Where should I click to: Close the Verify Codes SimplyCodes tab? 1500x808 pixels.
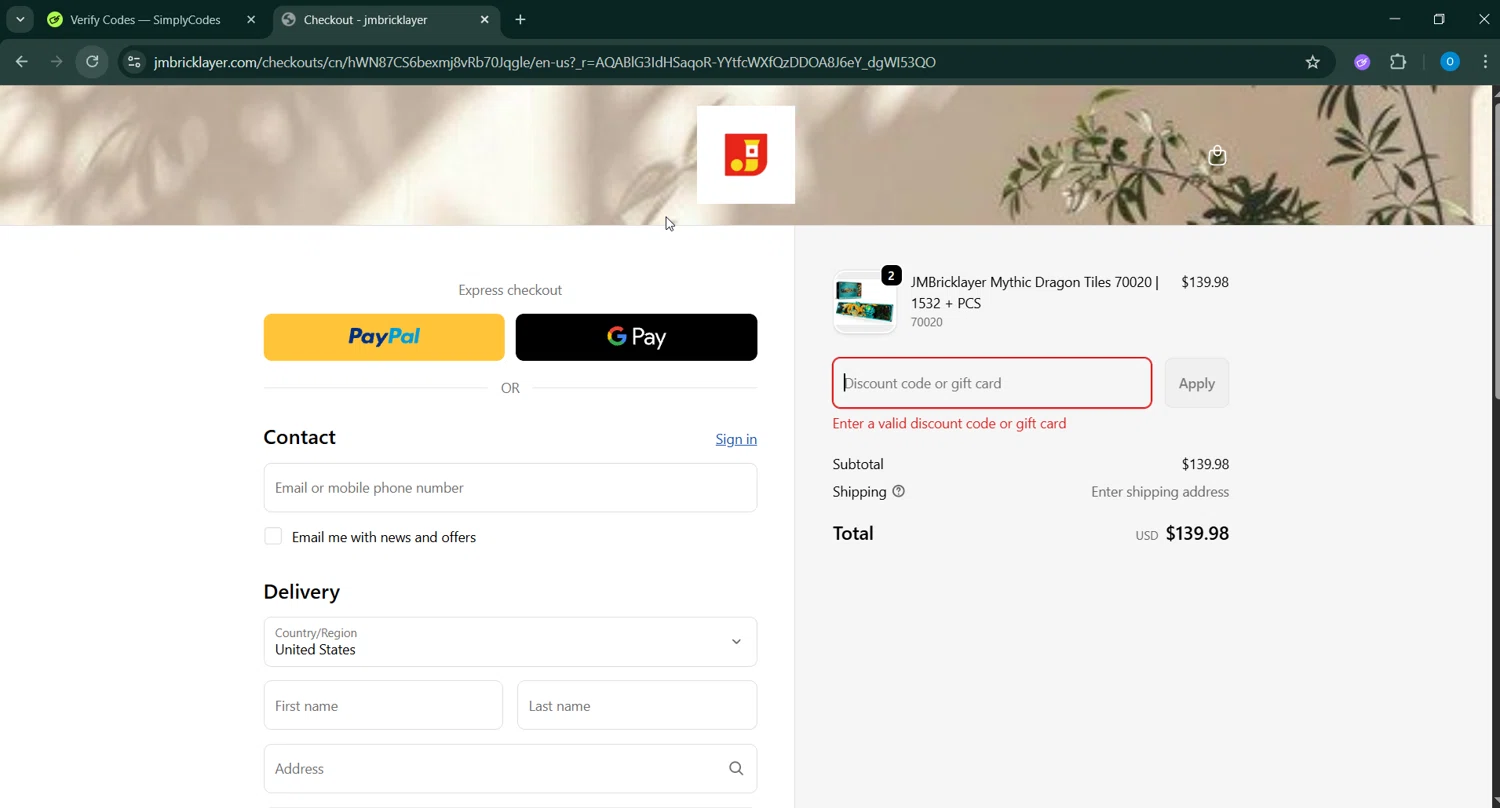tap(251, 19)
